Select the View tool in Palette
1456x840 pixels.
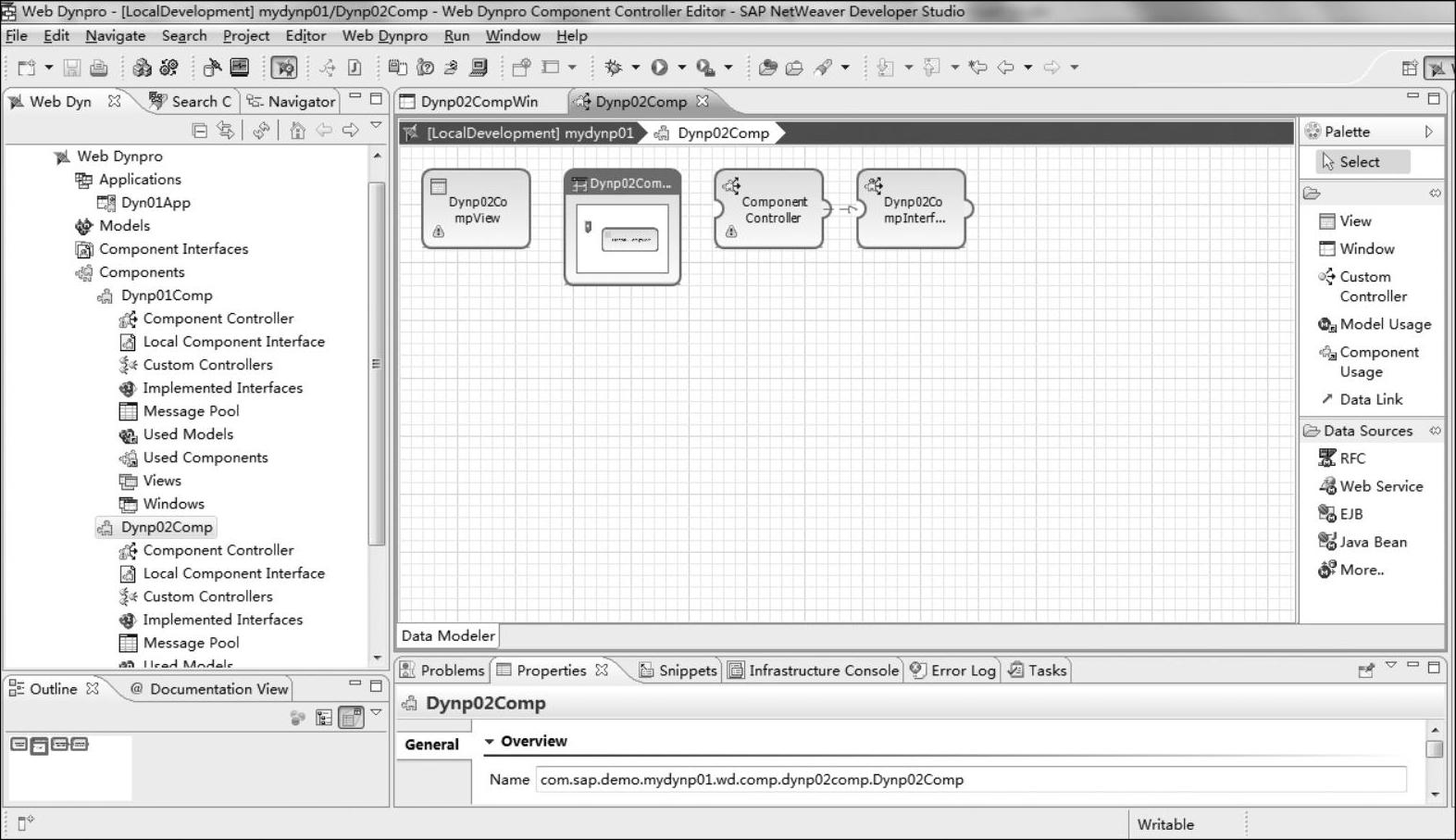tap(1345, 221)
